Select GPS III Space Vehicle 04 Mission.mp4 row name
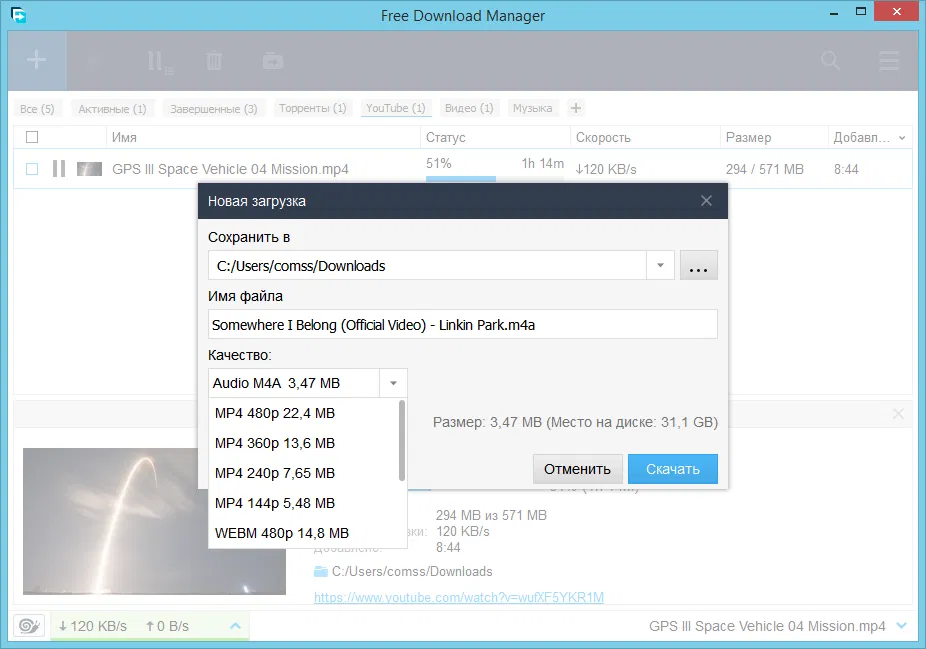926x649 pixels. (230, 169)
